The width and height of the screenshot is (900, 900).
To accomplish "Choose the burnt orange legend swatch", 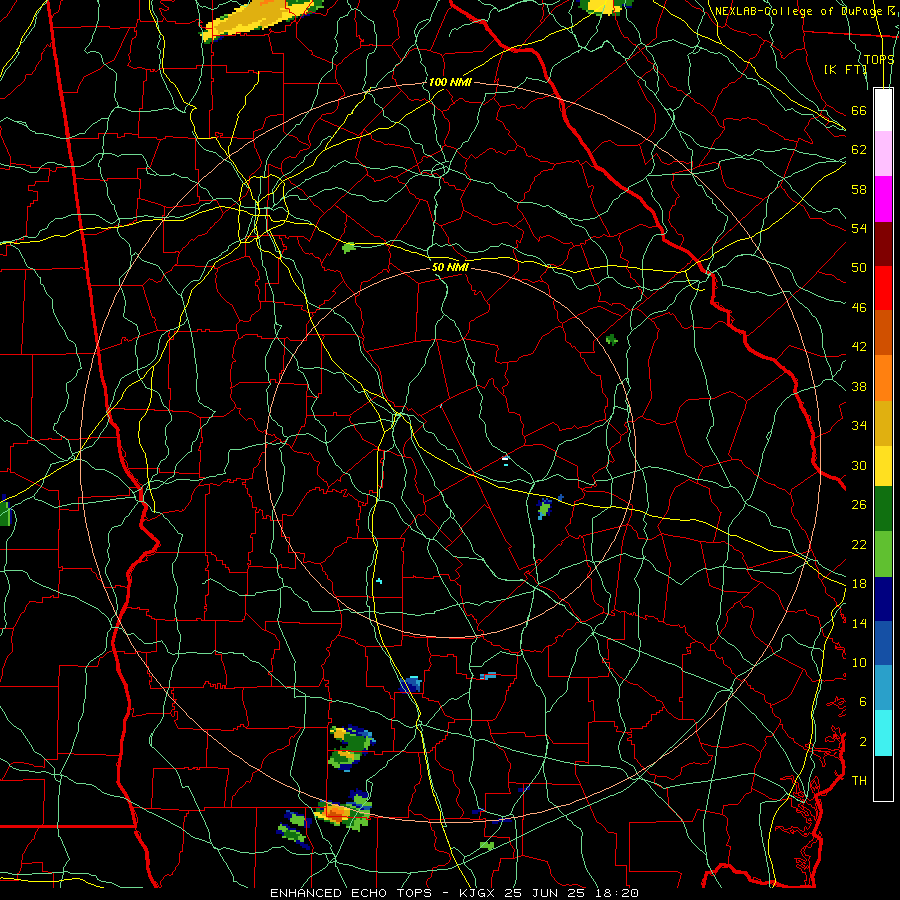I will 883,332.
